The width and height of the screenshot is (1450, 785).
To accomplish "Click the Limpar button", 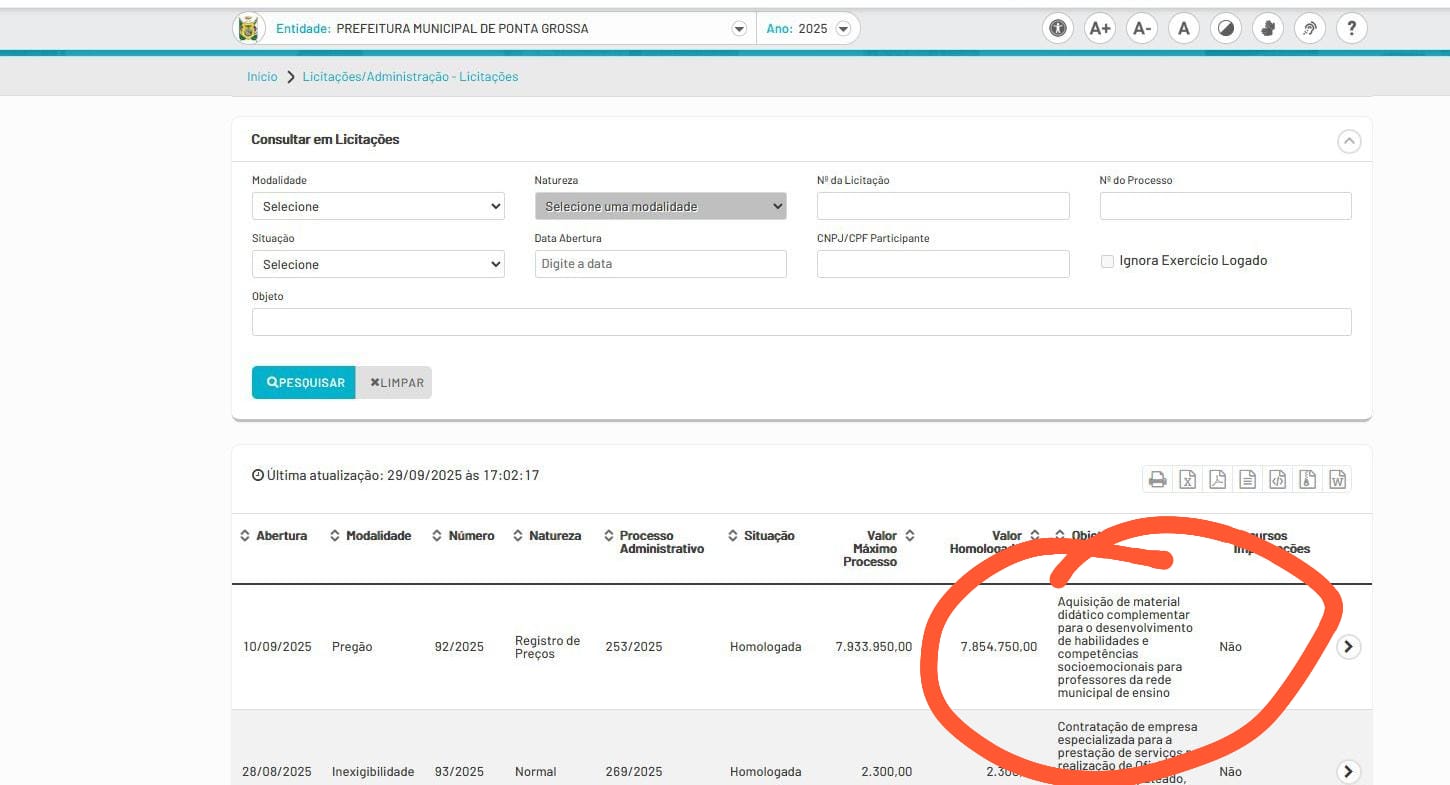I will [395, 383].
